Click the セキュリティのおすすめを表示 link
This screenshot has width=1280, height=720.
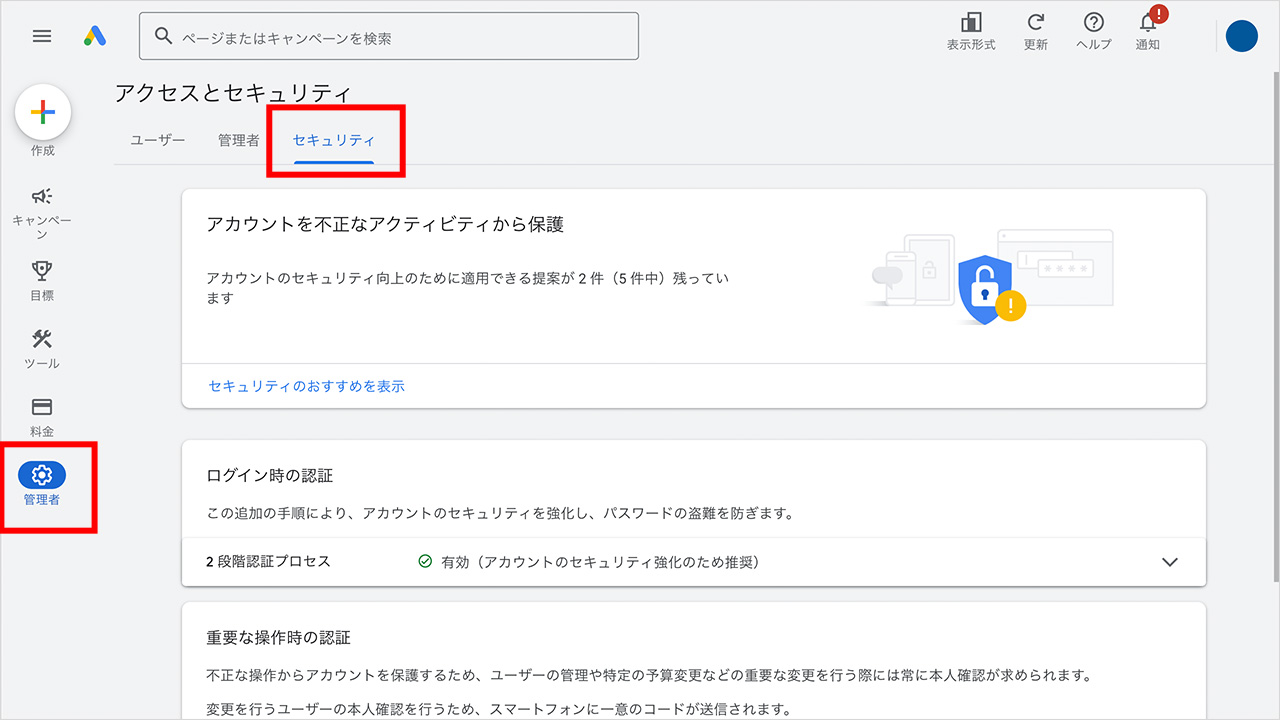[307, 386]
